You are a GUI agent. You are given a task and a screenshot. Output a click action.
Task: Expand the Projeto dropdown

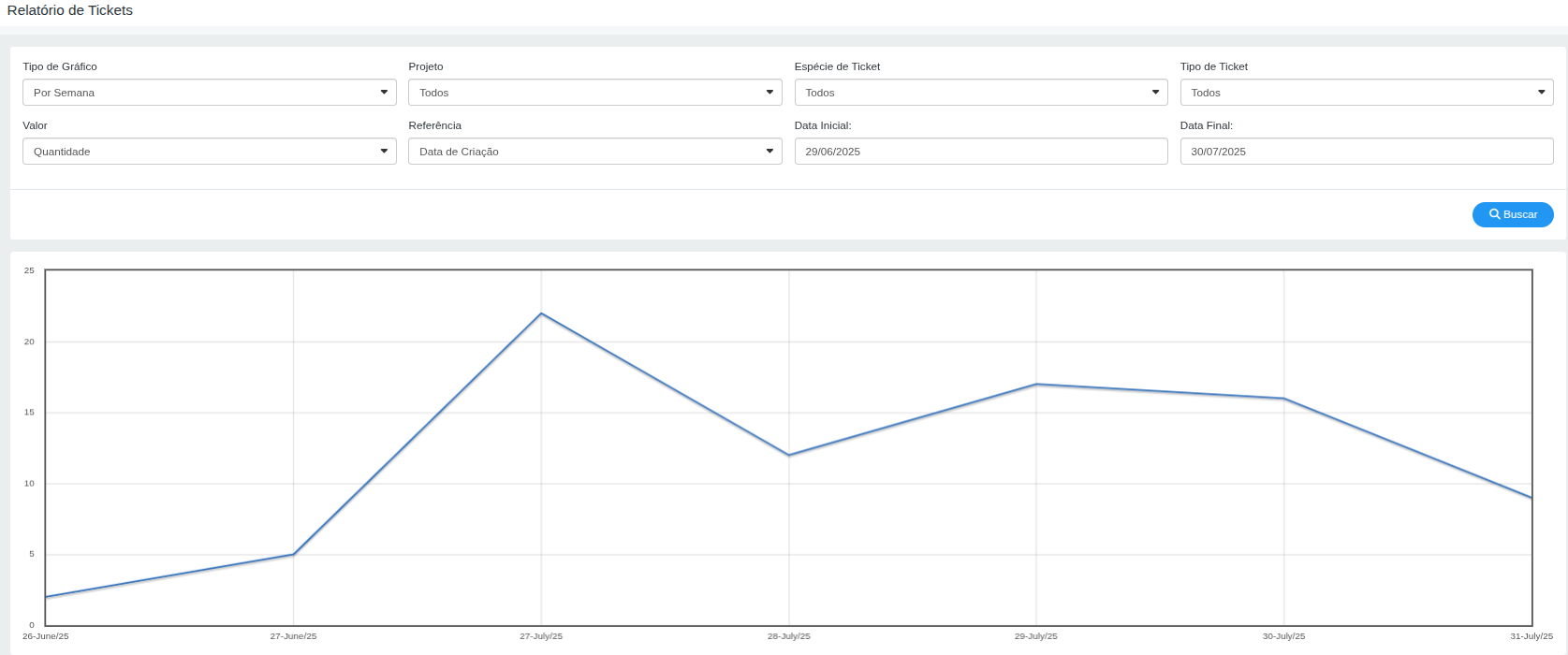click(x=594, y=93)
